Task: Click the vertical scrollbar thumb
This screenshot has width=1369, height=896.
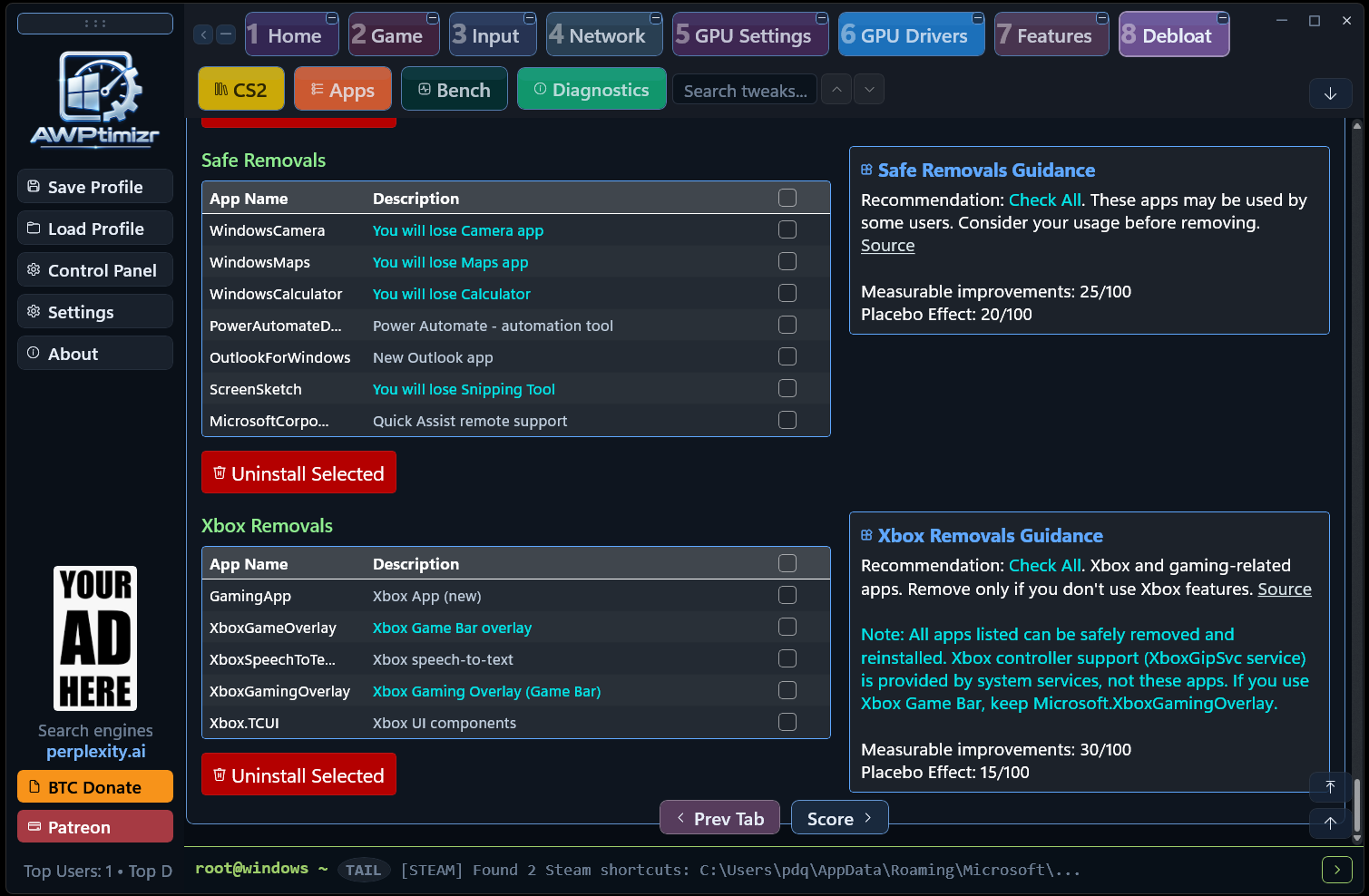Action: [1357, 805]
